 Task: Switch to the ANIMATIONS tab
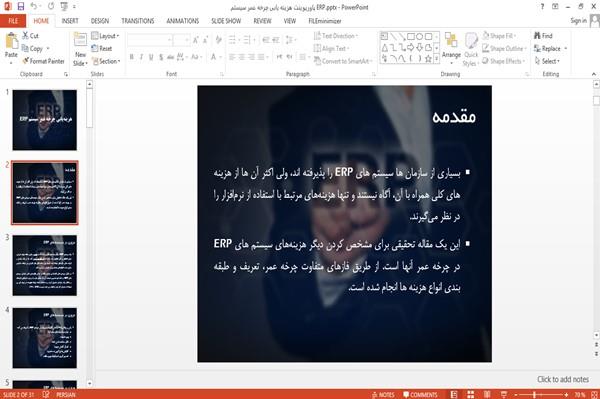pos(183,21)
